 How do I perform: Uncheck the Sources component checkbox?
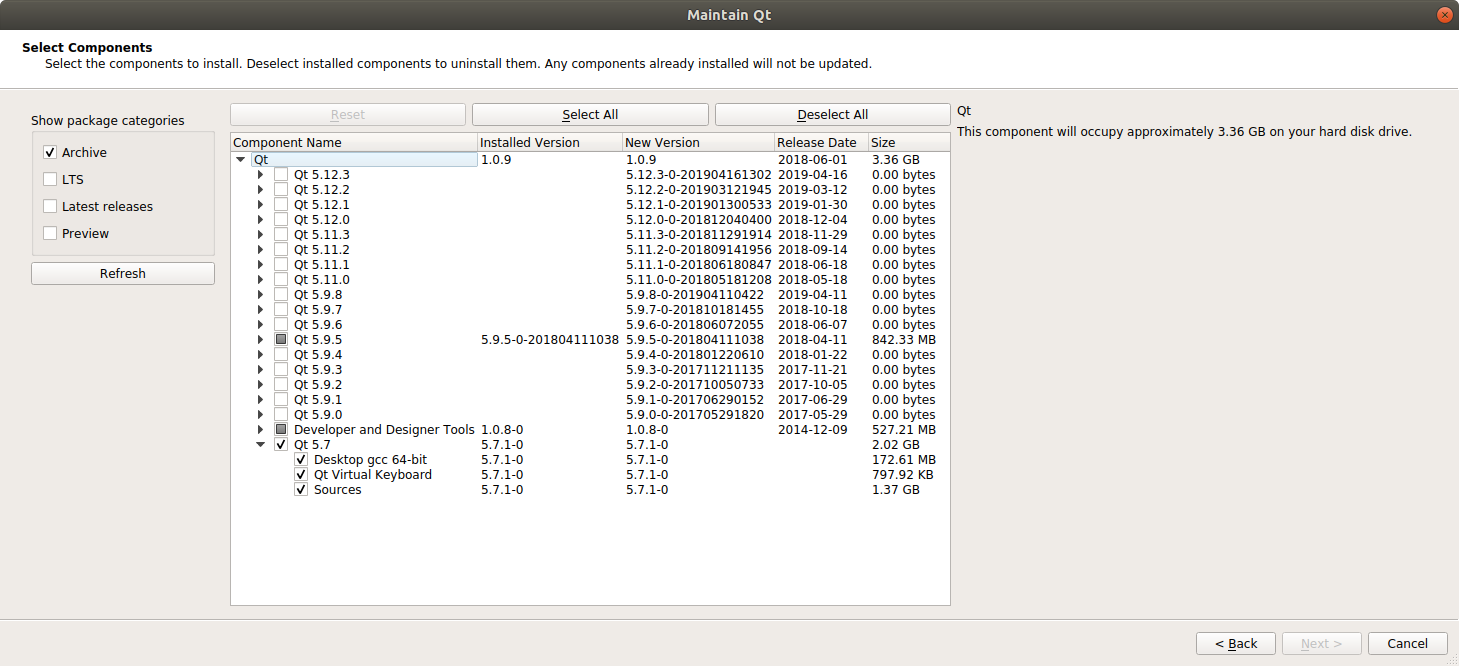[x=301, y=490]
